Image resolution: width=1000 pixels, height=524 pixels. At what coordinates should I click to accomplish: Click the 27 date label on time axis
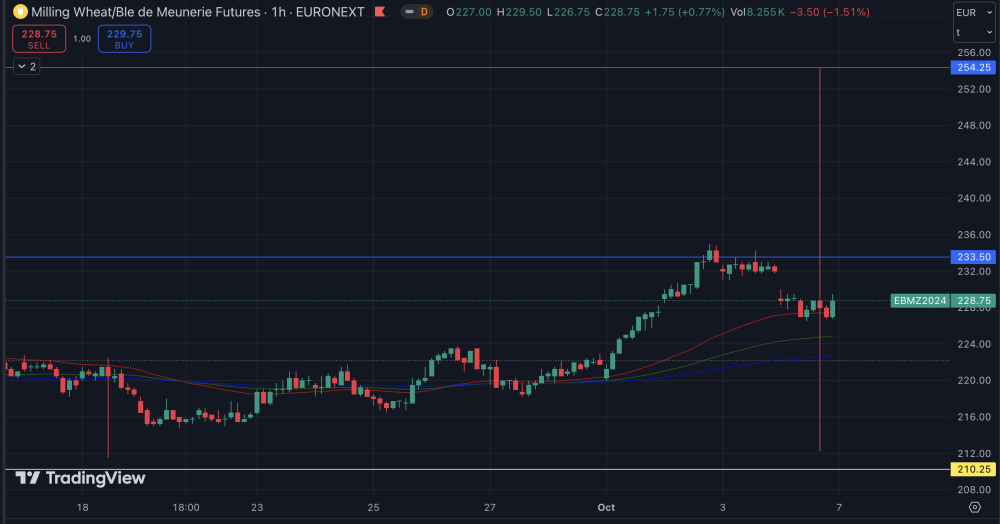pyautogui.click(x=489, y=507)
